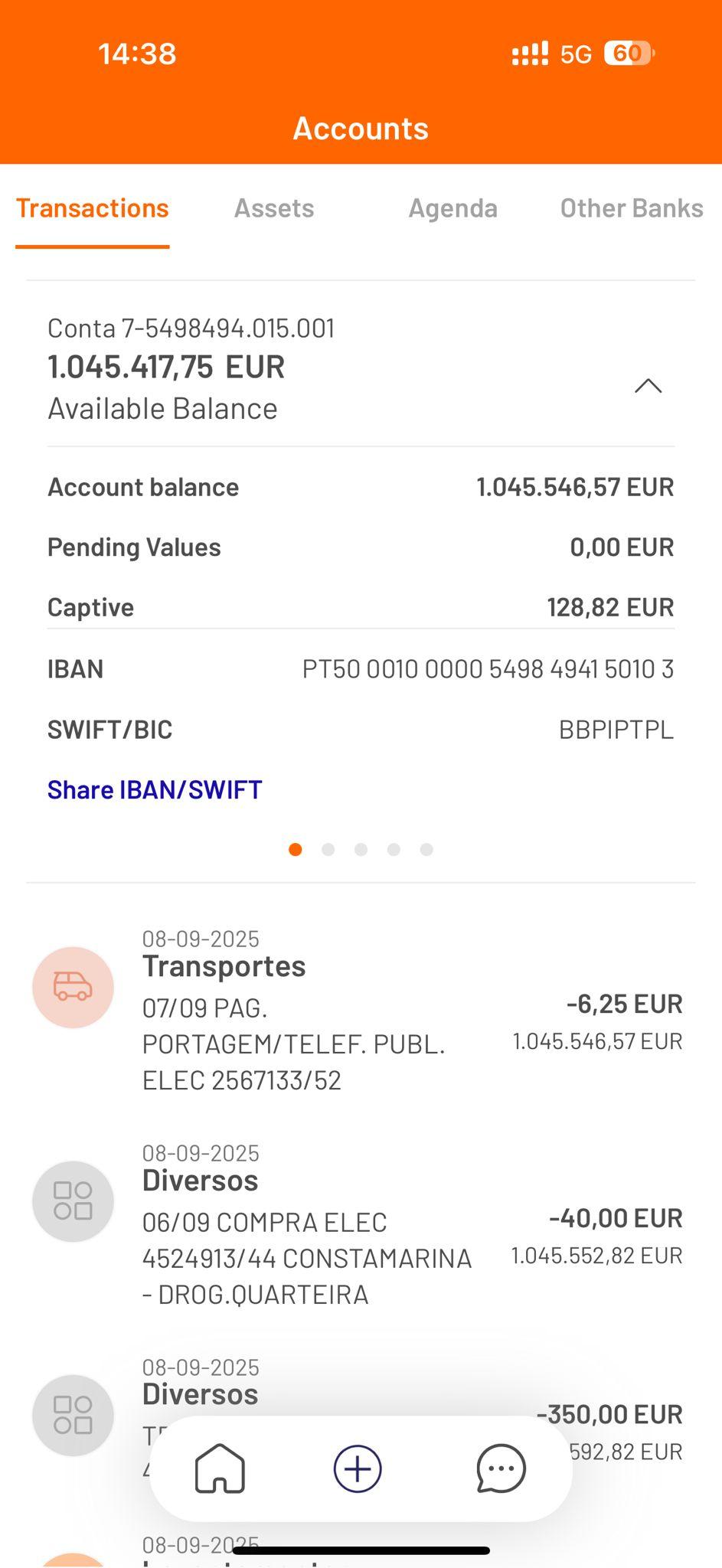
Task: Tap the grid icon beside the 40,00 EUR transaction
Action: (73, 1200)
